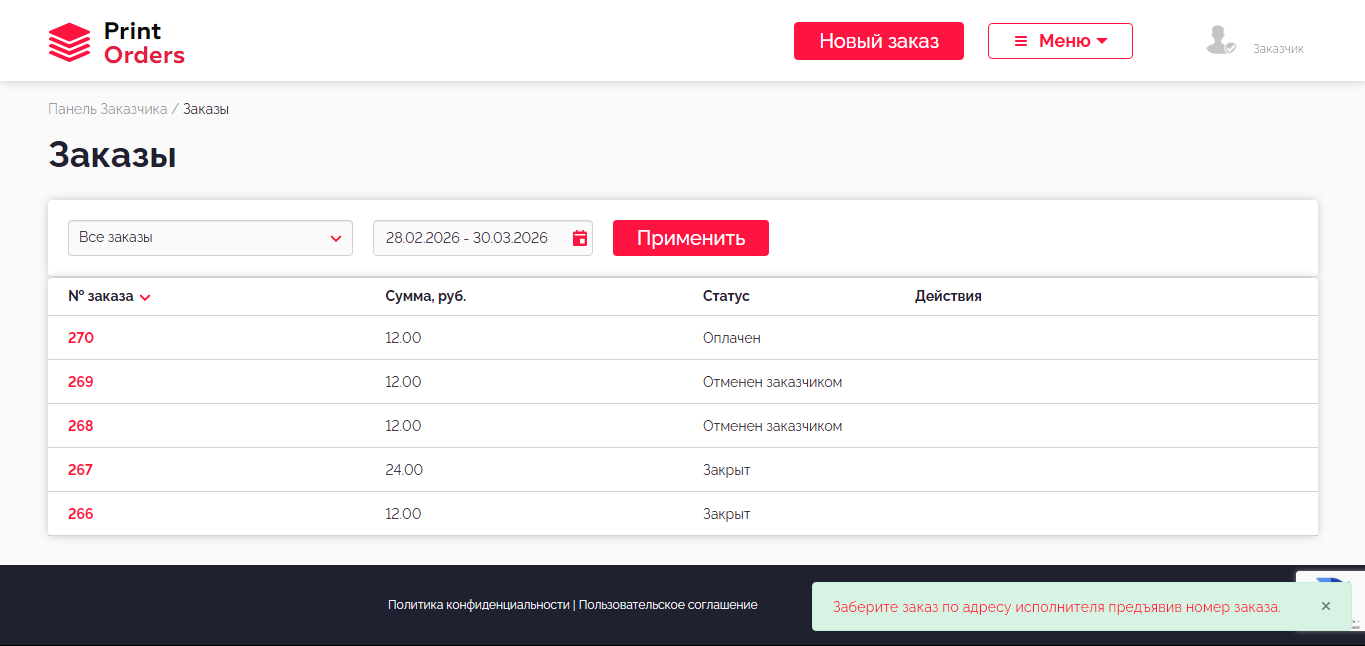The height and width of the screenshot is (646, 1365).
Task: Click the Новый заказ button
Action: tap(878, 41)
